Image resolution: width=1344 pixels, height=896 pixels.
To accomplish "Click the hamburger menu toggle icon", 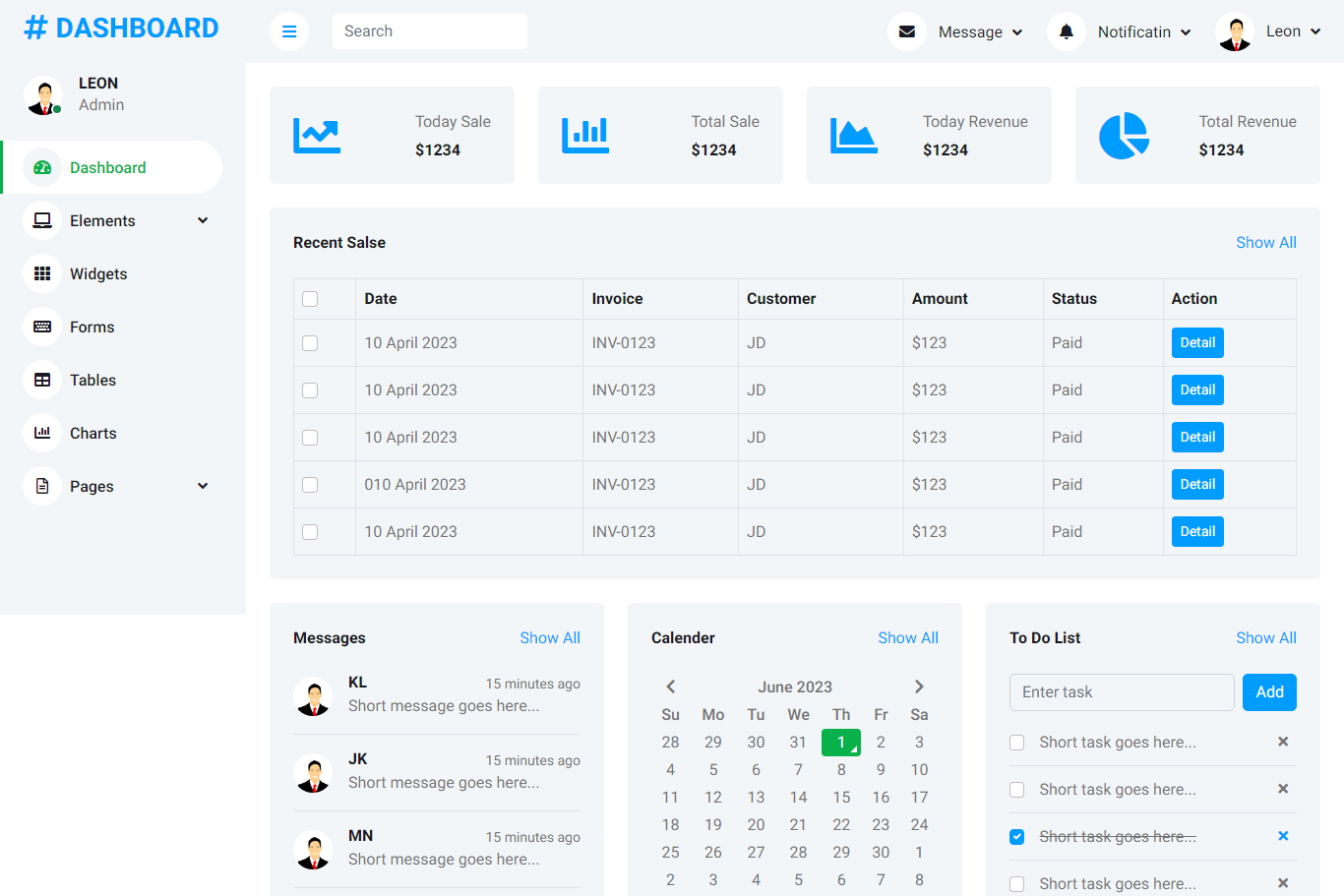I will pyautogui.click(x=289, y=31).
